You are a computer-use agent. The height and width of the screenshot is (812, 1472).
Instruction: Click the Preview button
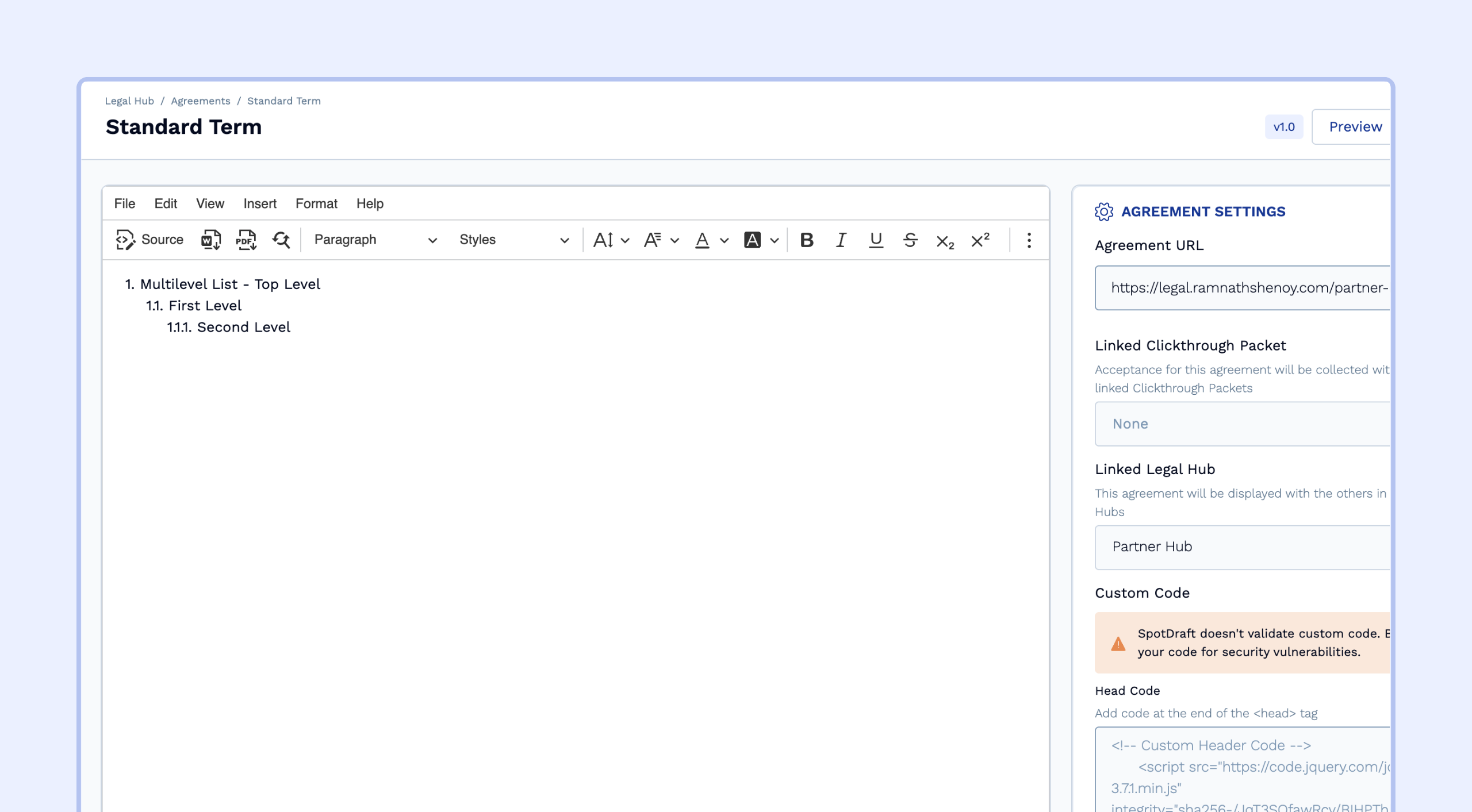click(1355, 126)
